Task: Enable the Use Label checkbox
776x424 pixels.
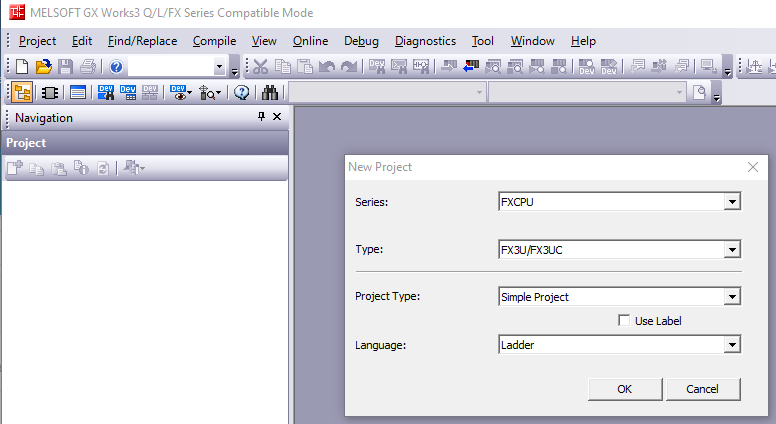Action: (624, 321)
